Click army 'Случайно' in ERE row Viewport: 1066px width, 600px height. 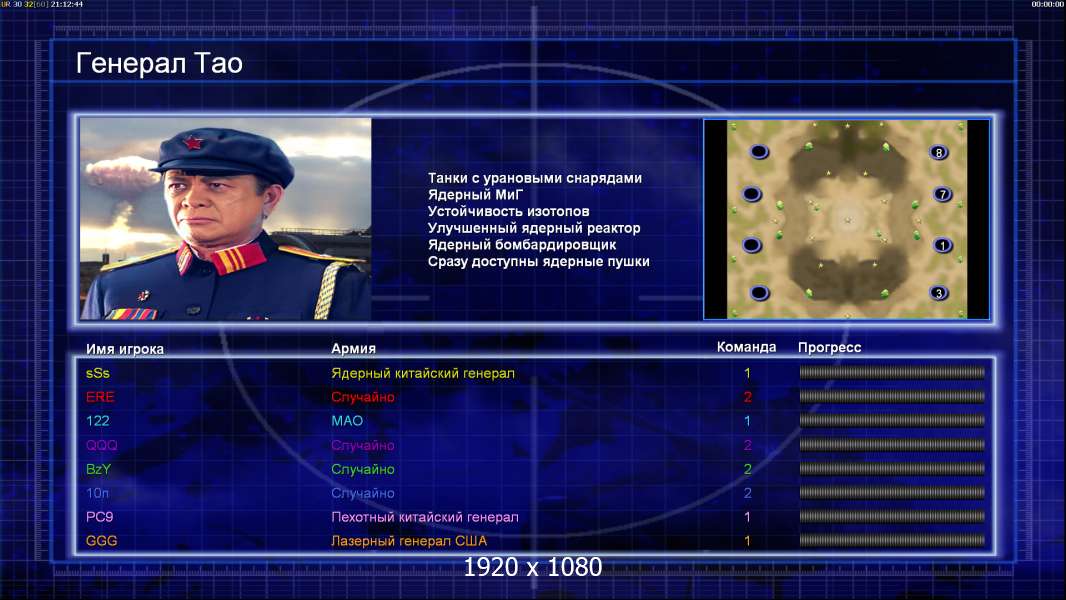[x=363, y=397]
